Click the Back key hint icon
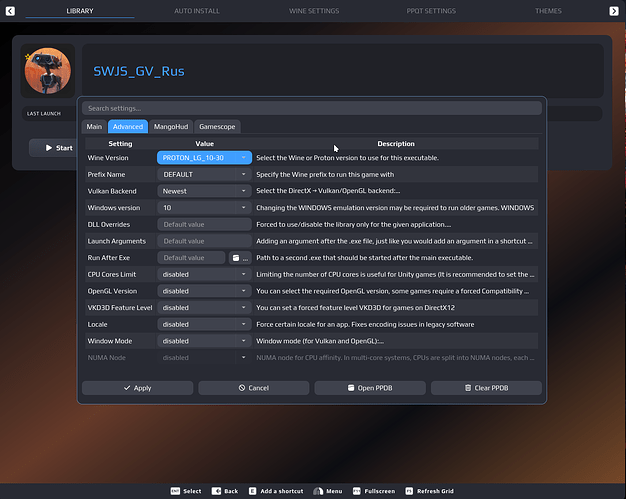The width and height of the screenshot is (626, 499). click(216, 491)
